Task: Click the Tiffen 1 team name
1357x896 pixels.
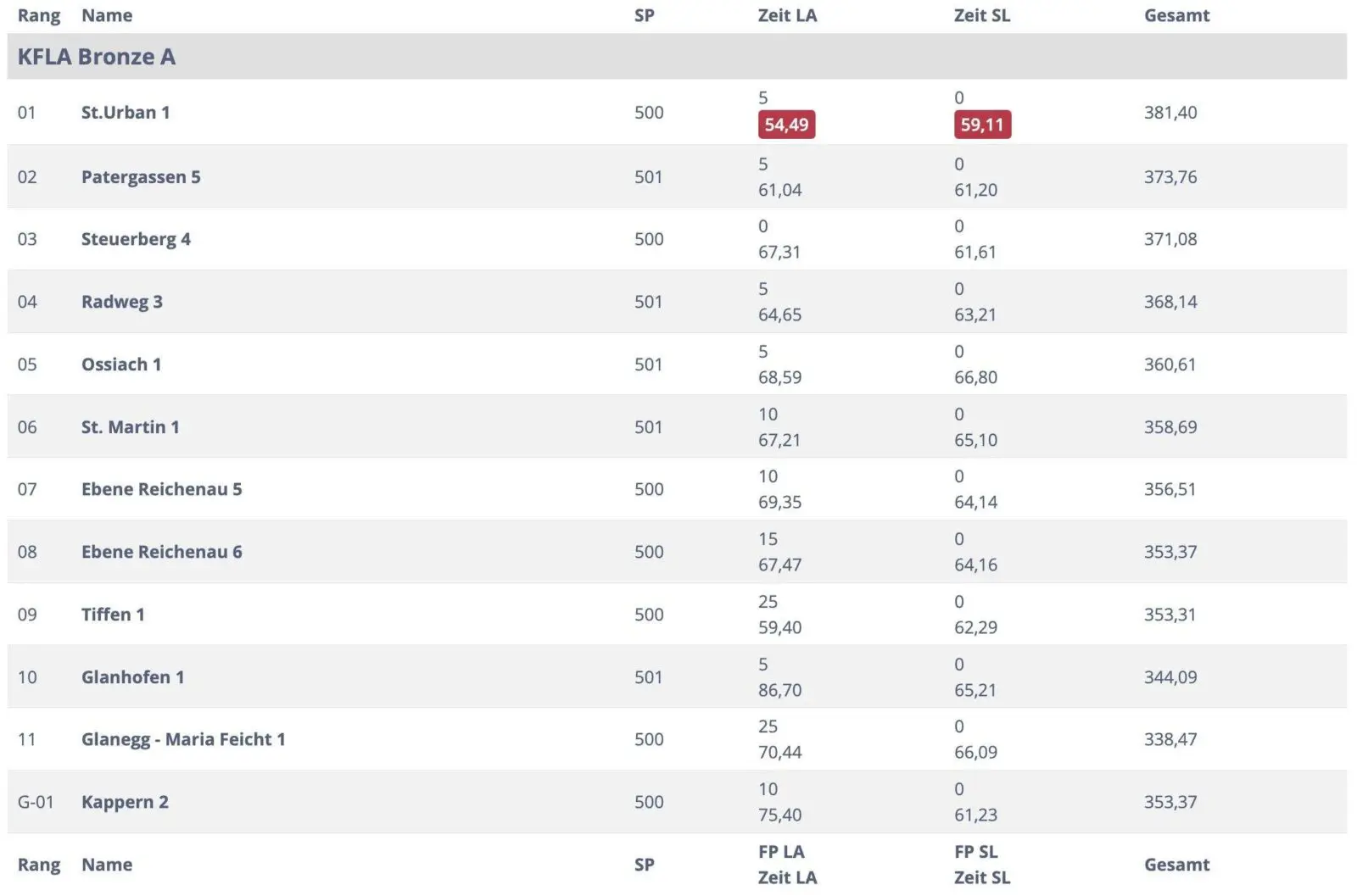Action: click(x=113, y=615)
